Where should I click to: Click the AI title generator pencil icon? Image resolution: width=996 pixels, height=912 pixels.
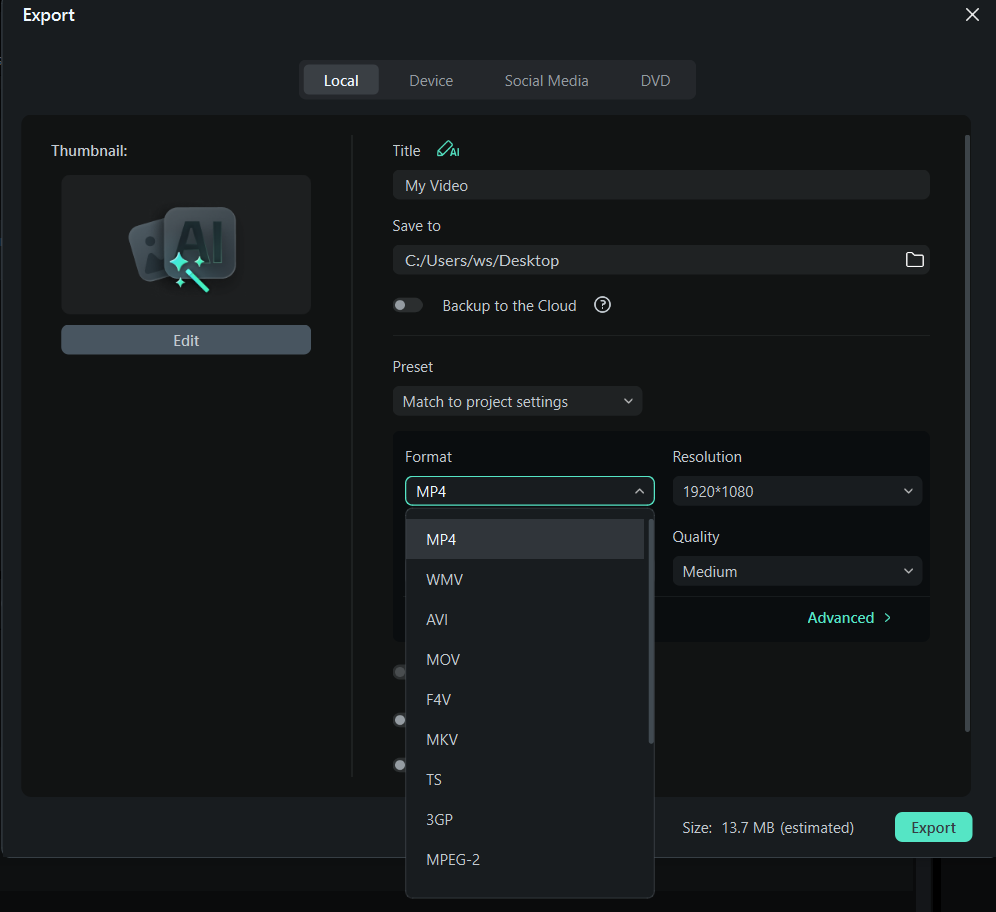coord(448,150)
